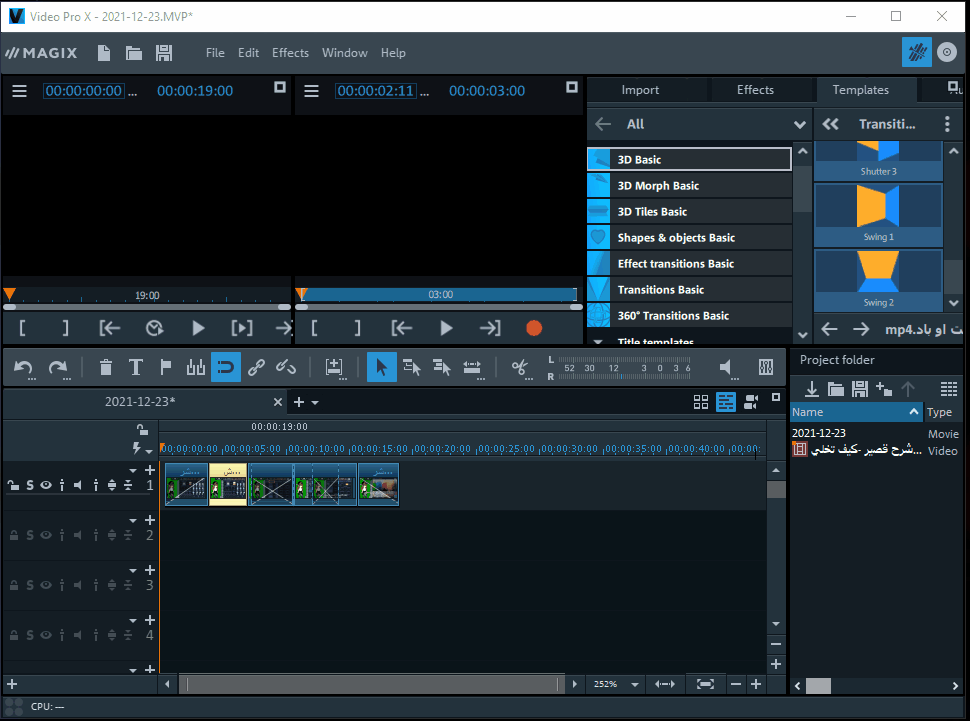This screenshot has width=970, height=721.
Task: Select the 3D Morph Basic template category
Action: point(689,186)
